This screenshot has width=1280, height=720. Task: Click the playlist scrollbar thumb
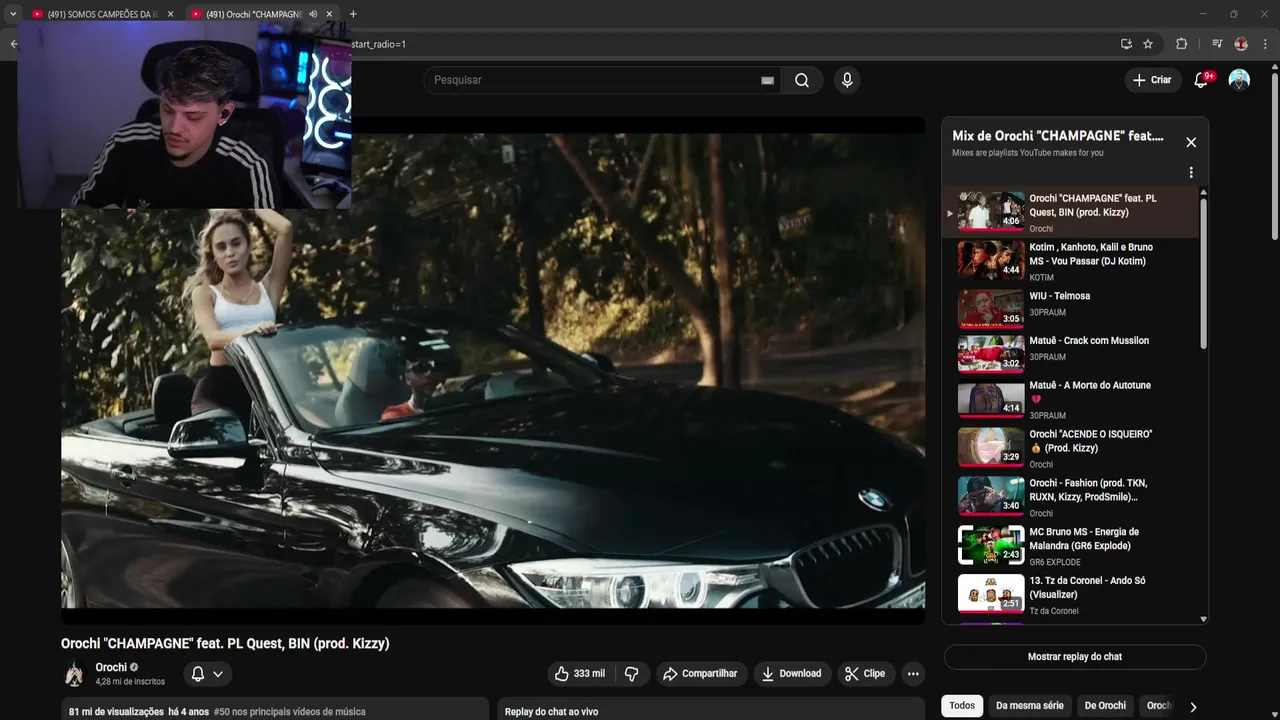(x=1203, y=274)
